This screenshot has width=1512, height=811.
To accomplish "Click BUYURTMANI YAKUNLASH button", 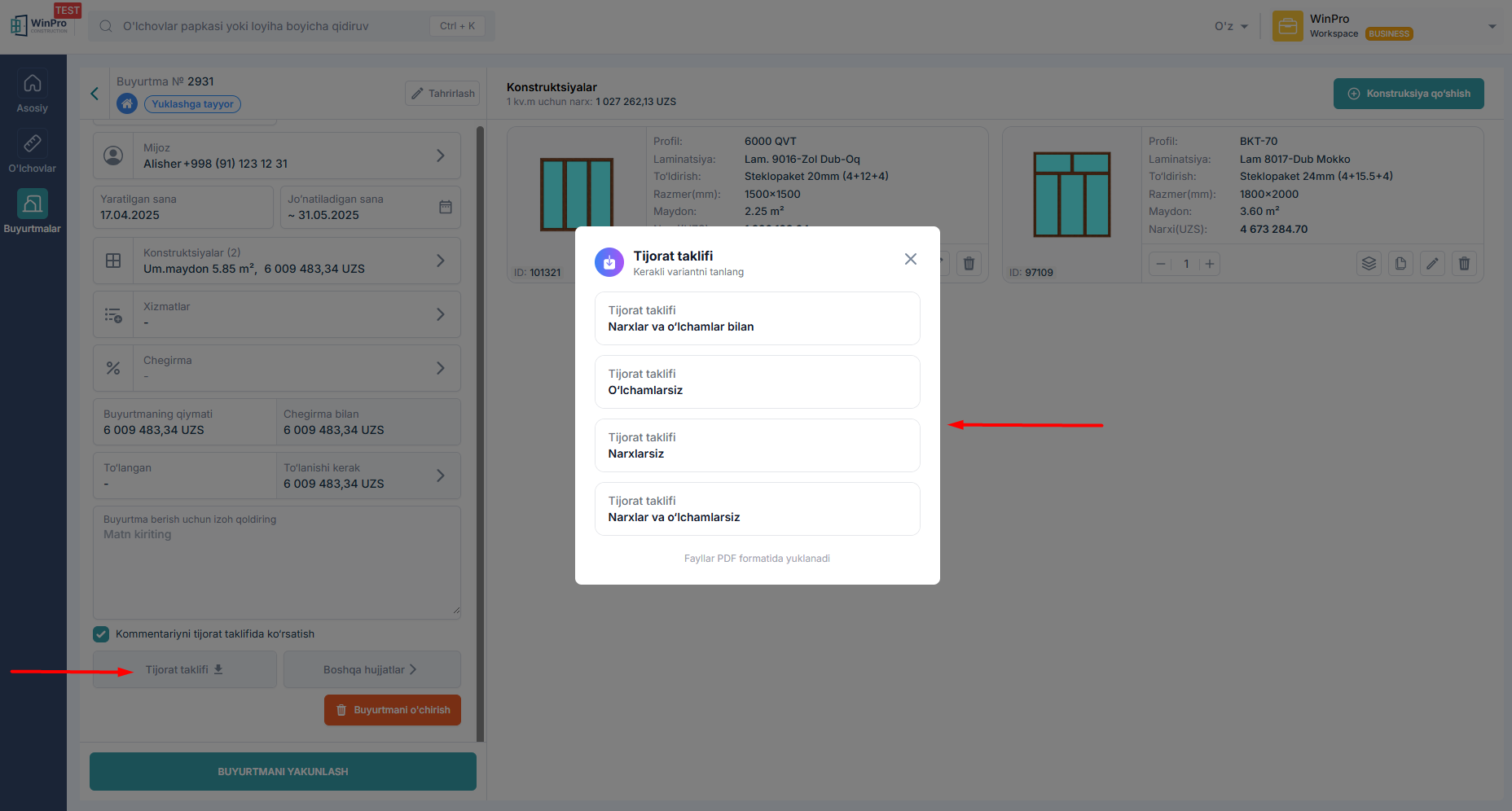I will [x=283, y=771].
